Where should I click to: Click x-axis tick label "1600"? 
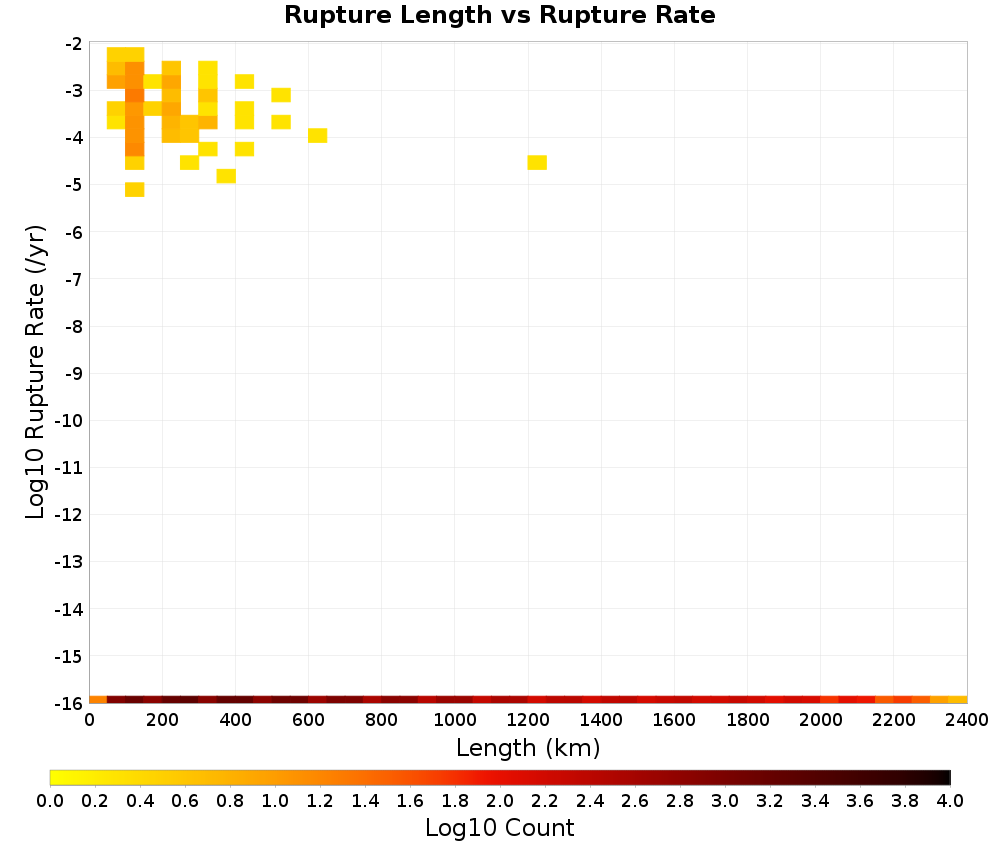(674, 720)
